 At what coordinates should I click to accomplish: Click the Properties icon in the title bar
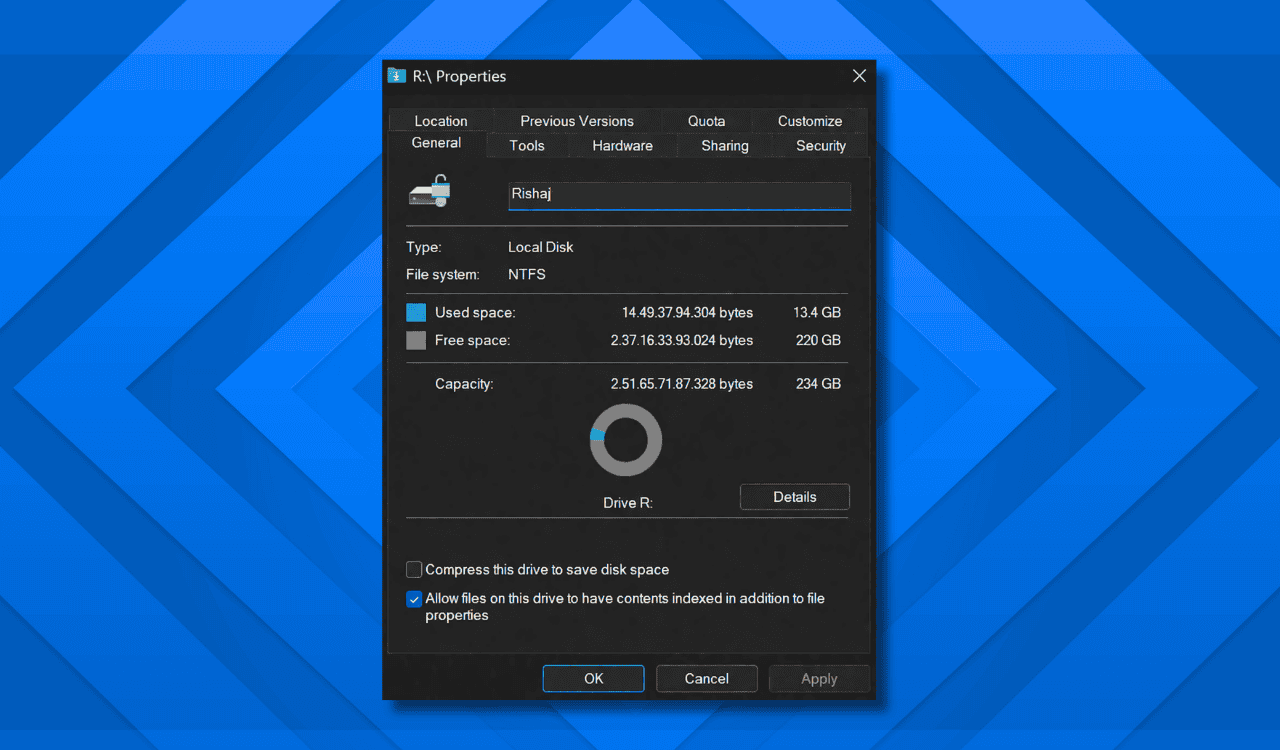[396, 75]
